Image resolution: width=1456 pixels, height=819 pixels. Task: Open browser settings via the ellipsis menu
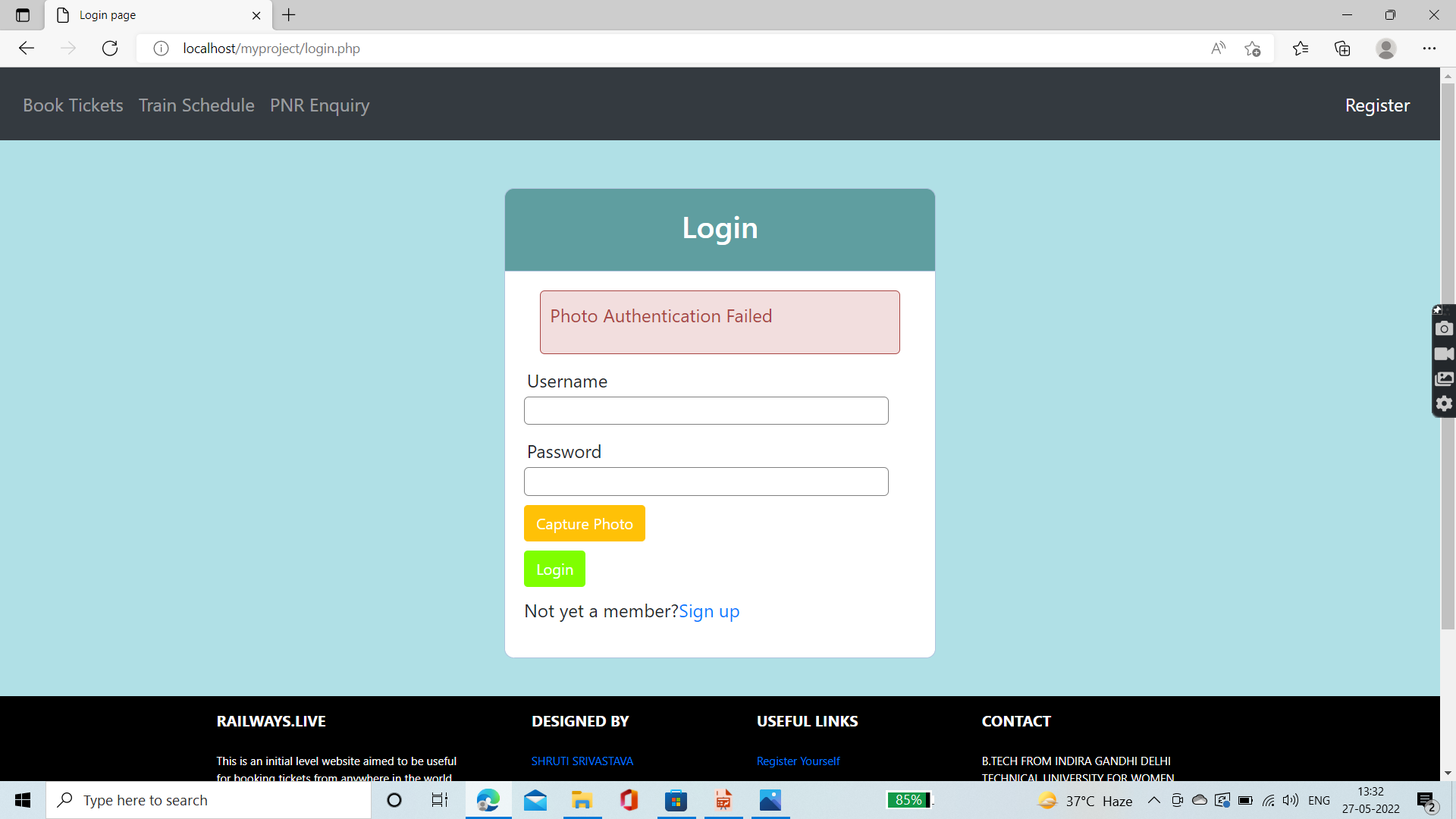1430,48
